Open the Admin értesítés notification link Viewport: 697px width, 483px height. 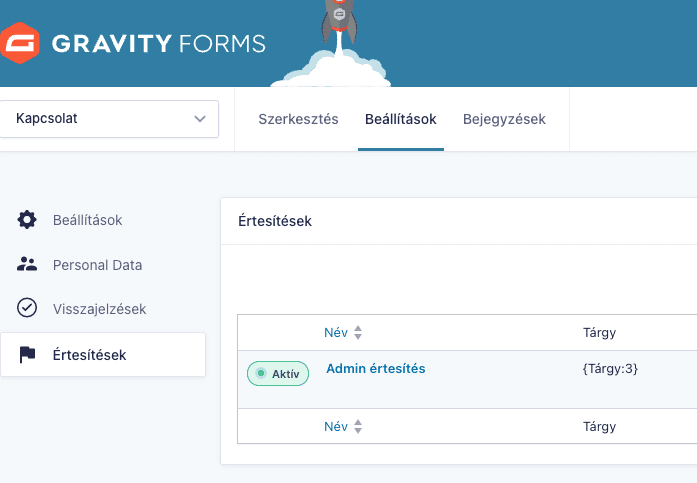pos(376,368)
